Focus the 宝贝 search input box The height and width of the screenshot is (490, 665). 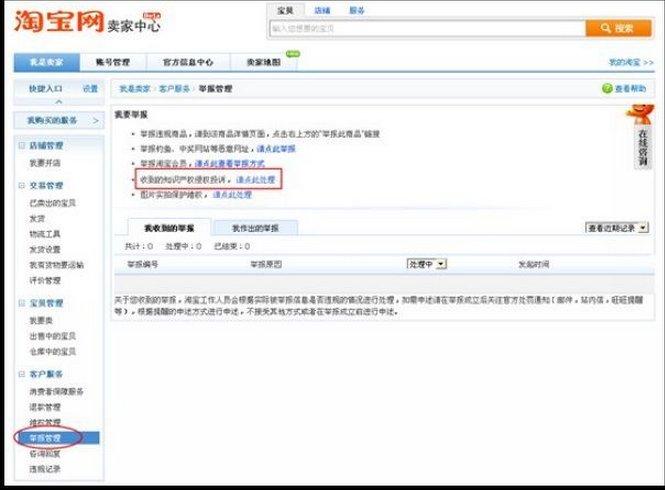[x=428, y=28]
